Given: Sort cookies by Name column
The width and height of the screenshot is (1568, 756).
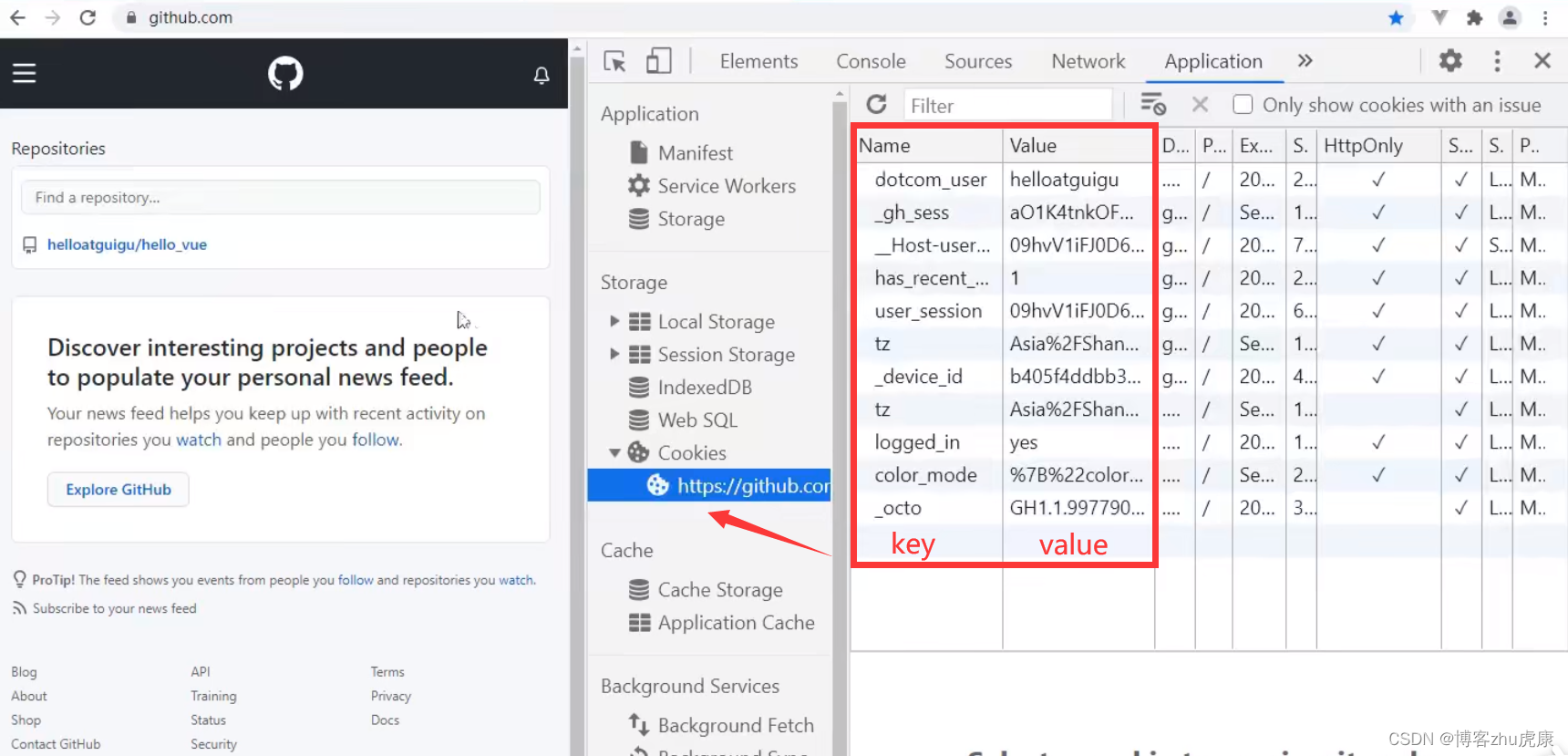Looking at the screenshot, I should pos(928,146).
